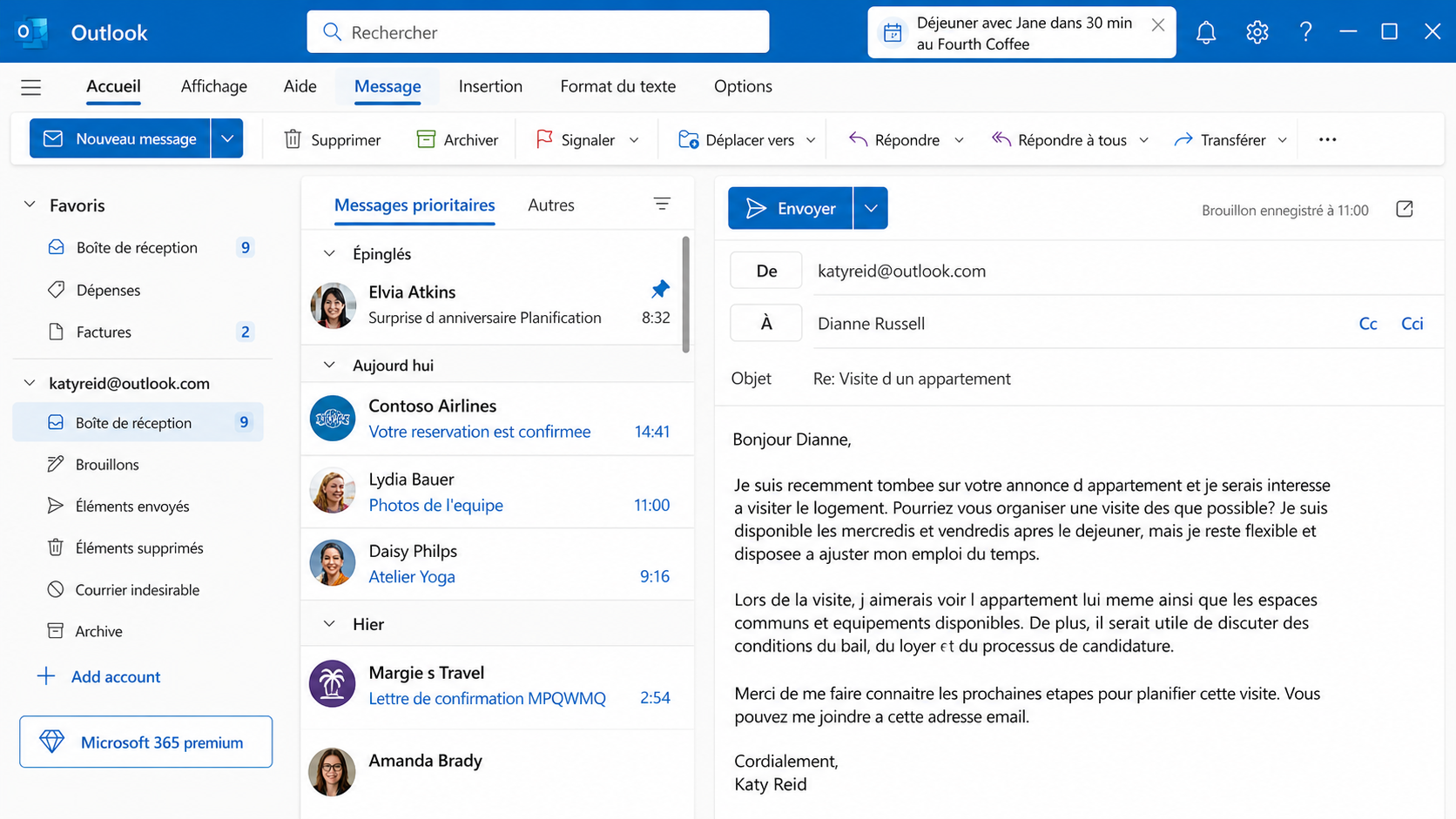Open the Format du texte tab
The width and height of the screenshot is (1456, 819).
pos(617,86)
